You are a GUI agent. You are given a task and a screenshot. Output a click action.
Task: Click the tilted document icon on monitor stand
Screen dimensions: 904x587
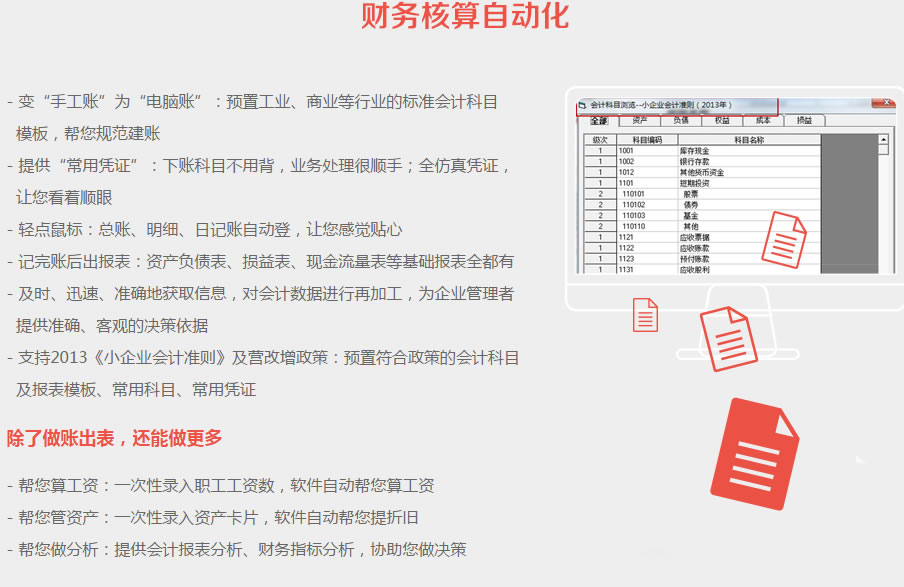tap(727, 338)
